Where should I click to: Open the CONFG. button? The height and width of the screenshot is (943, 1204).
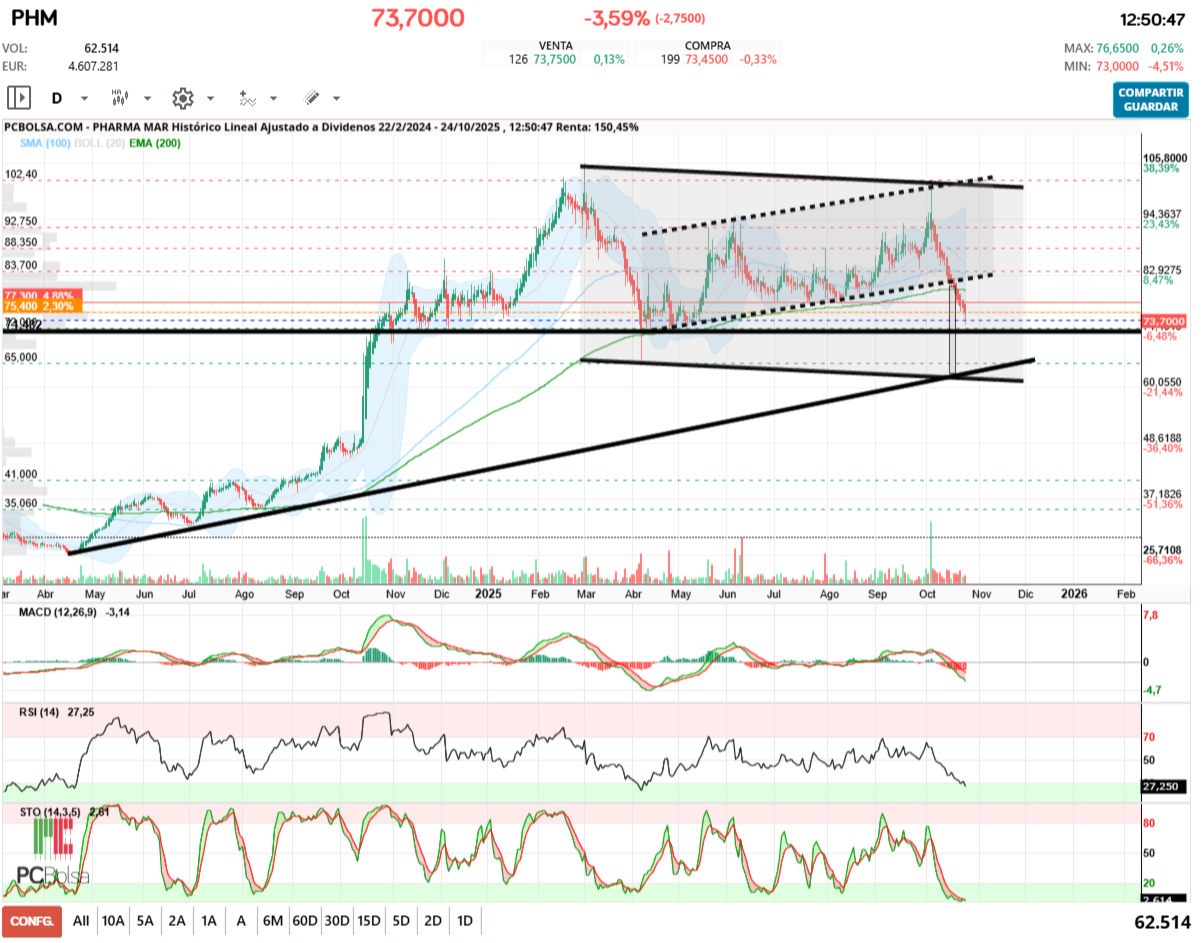(x=31, y=920)
